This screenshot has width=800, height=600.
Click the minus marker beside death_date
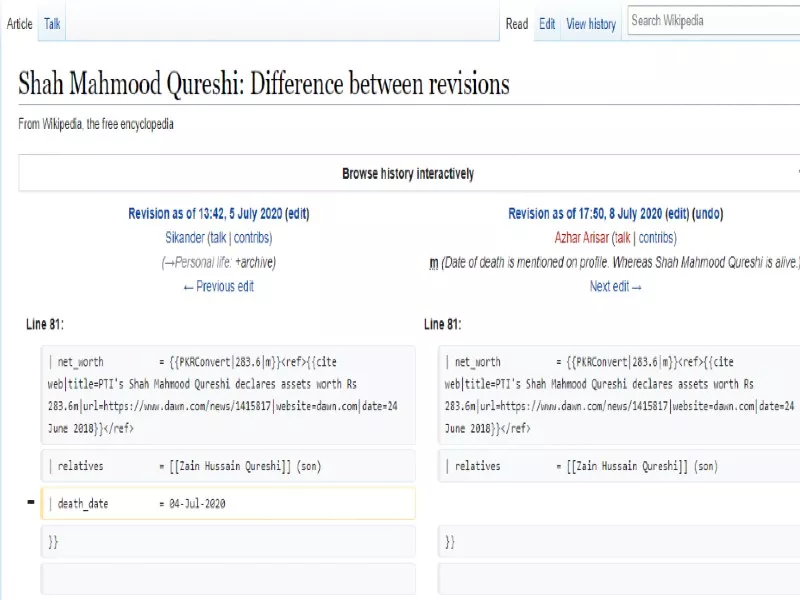coord(31,503)
